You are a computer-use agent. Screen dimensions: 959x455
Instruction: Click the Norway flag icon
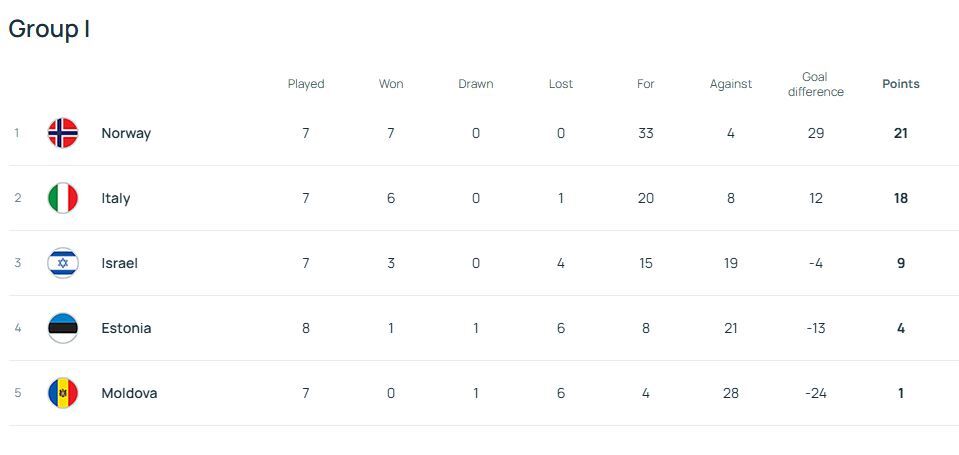(x=63, y=133)
